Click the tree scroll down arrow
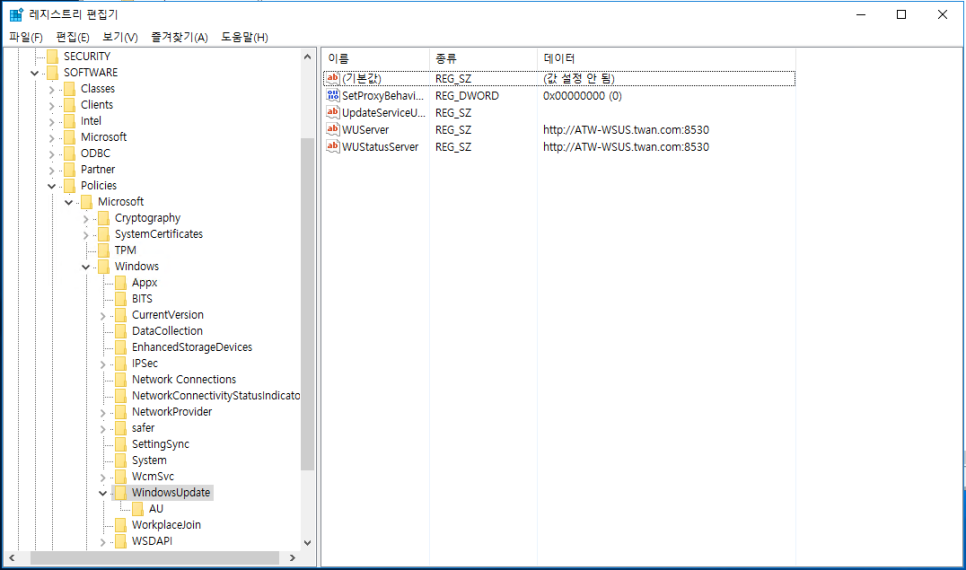Screen dimensions: 966x570 pyautogui.click(x=307, y=543)
